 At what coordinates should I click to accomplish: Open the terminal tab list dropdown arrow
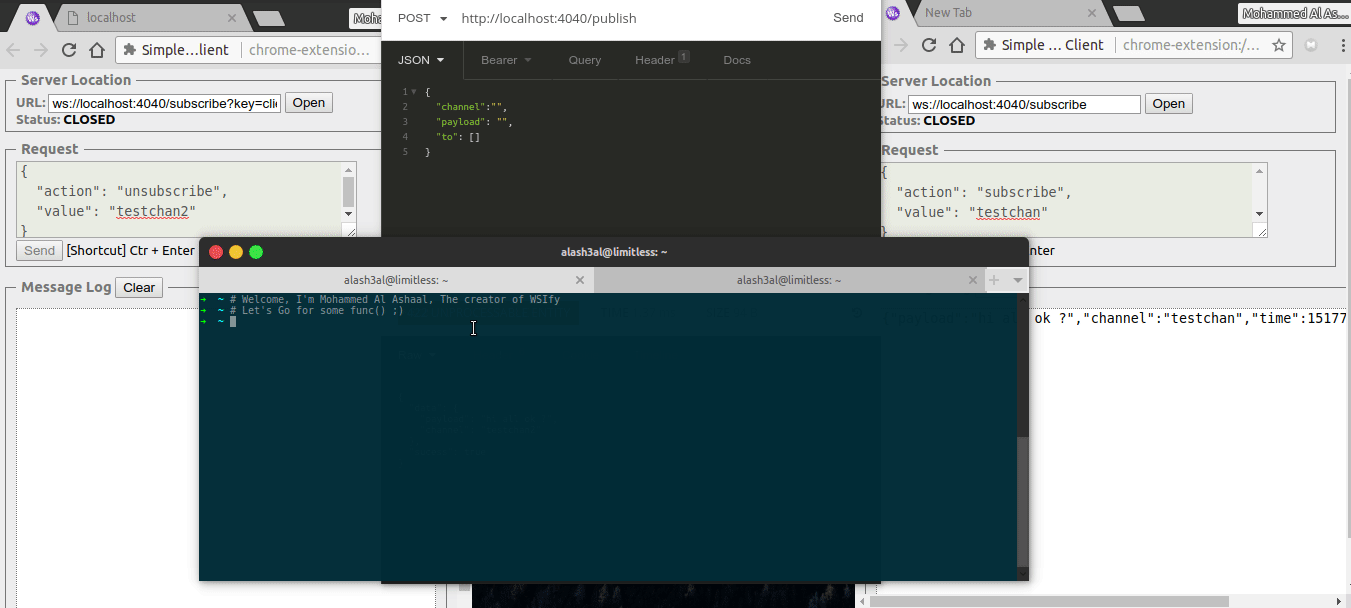pyautogui.click(x=1018, y=281)
